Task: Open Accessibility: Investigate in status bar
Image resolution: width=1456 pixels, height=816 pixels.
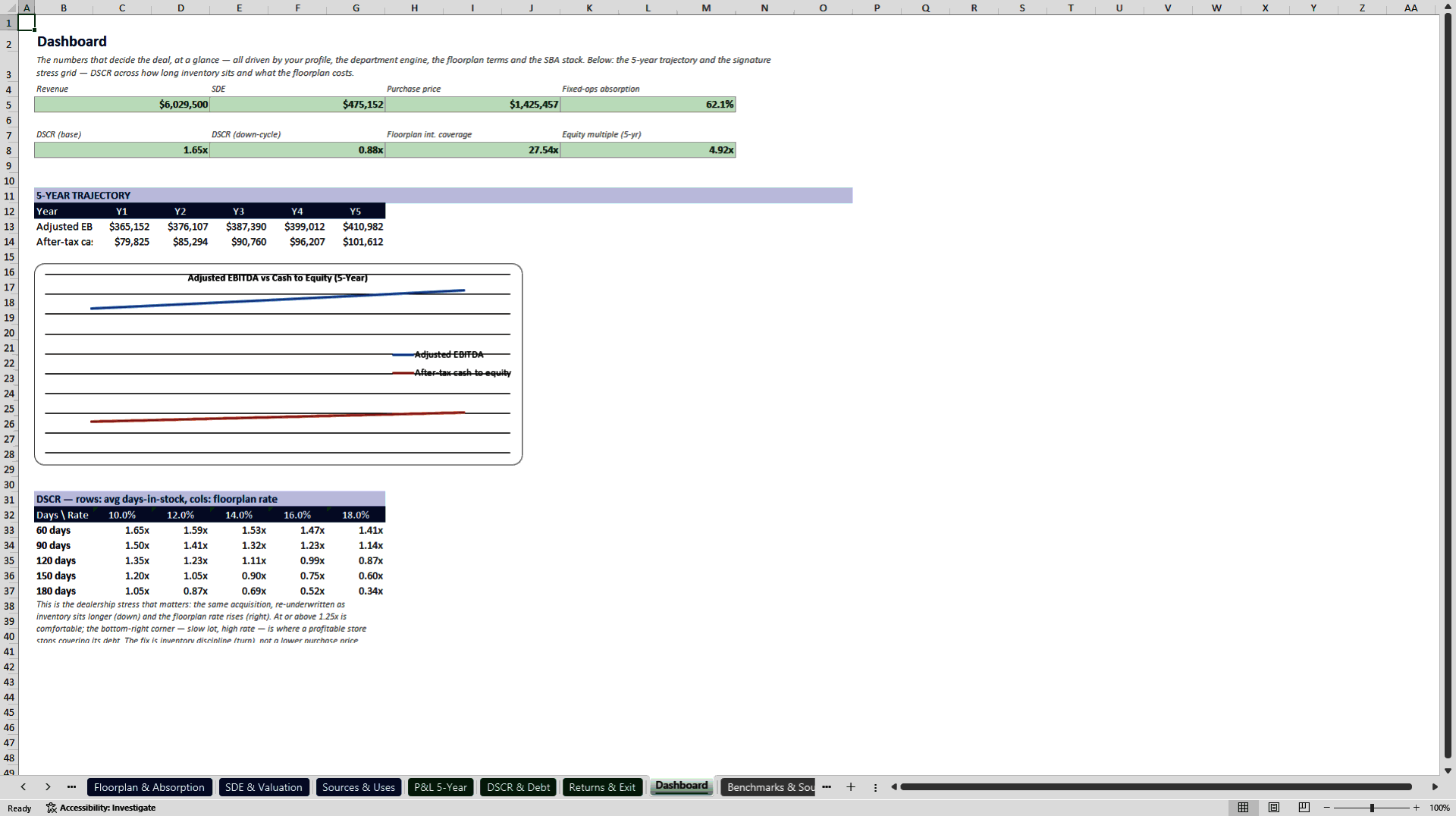Action: (101, 808)
